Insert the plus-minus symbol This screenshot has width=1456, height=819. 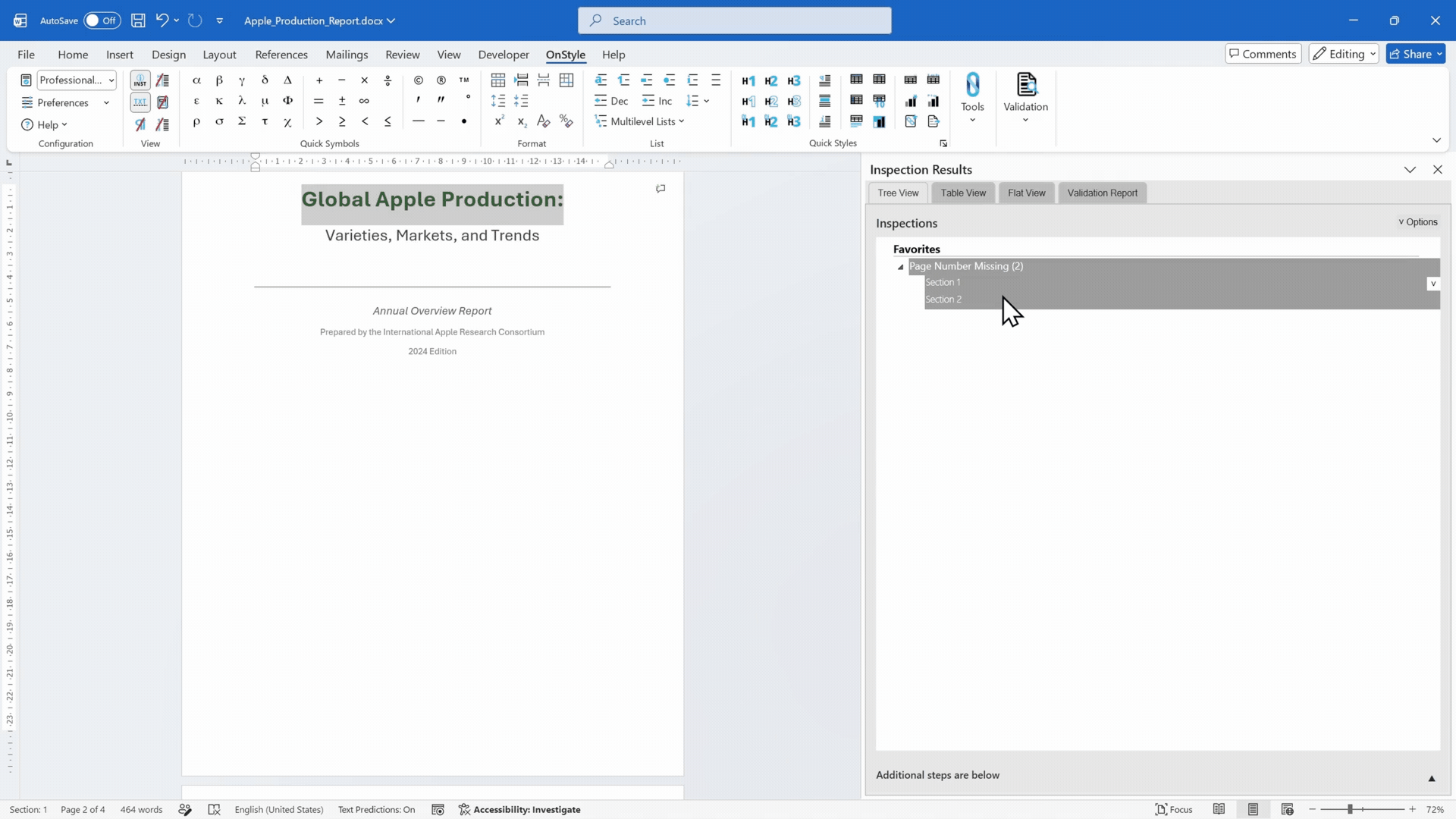342,101
